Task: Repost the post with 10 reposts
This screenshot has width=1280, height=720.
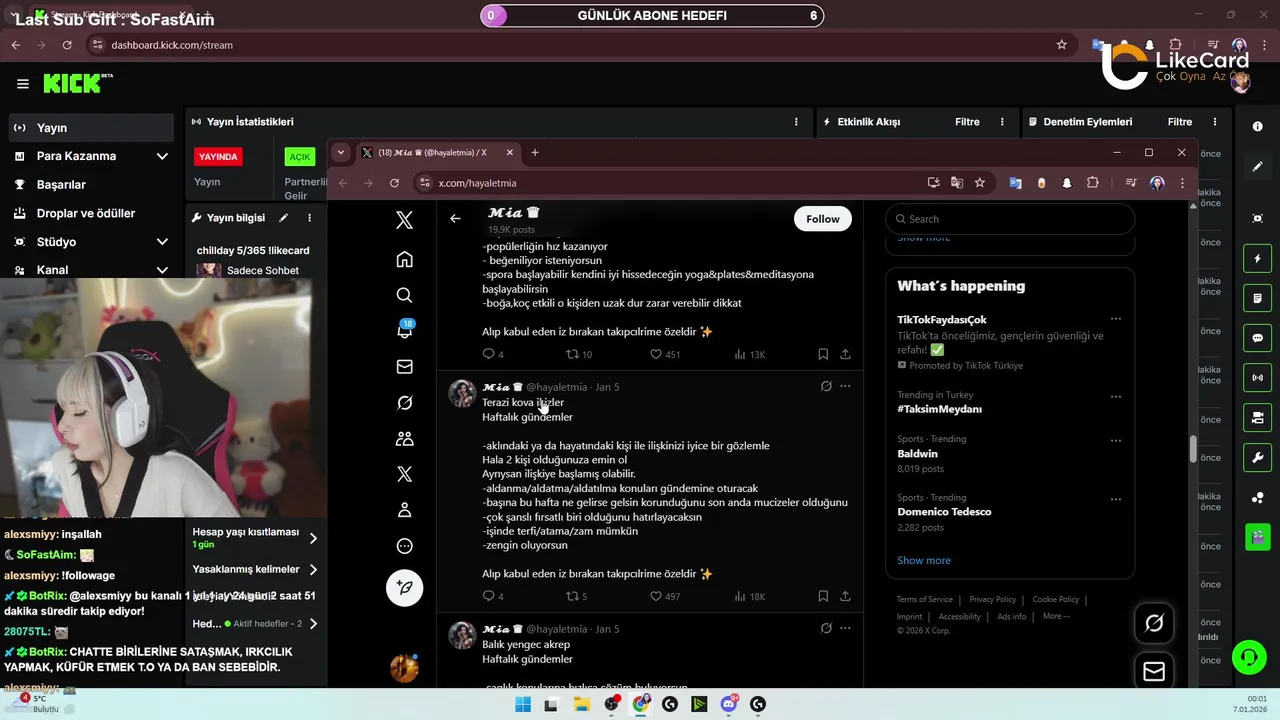Action: coord(572,354)
